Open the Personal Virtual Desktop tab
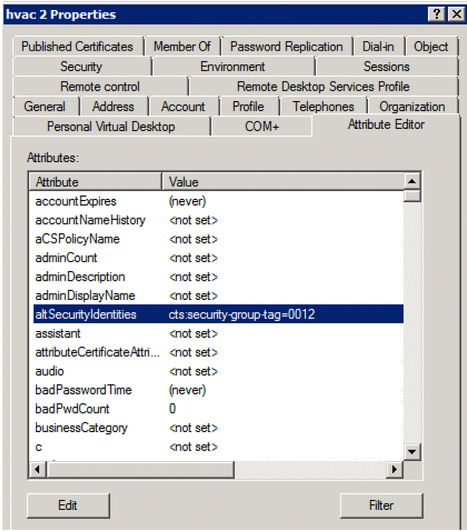 (x=111, y=127)
